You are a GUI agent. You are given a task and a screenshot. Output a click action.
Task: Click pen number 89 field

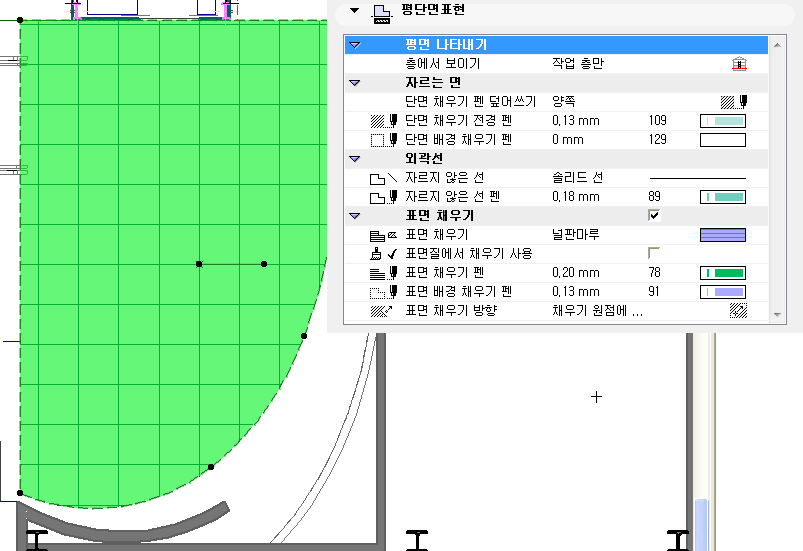[654, 197]
